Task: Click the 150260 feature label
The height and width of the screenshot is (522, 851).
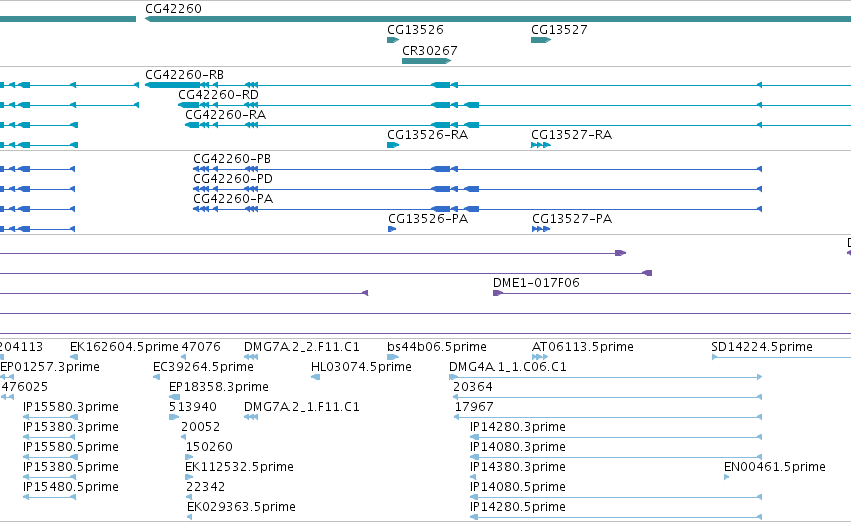Action: point(209,447)
